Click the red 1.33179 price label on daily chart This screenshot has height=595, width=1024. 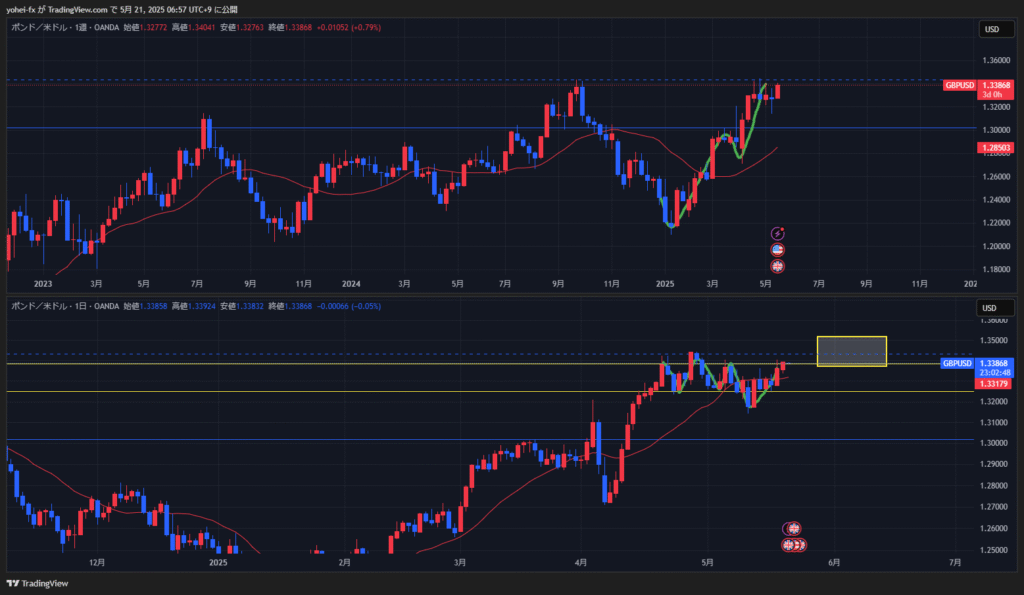(x=993, y=384)
